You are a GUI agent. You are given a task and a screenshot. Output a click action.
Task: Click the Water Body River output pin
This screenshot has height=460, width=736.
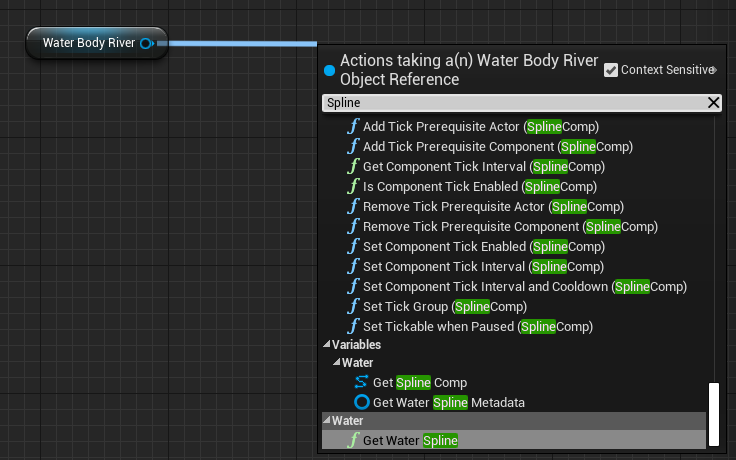click(147, 43)
